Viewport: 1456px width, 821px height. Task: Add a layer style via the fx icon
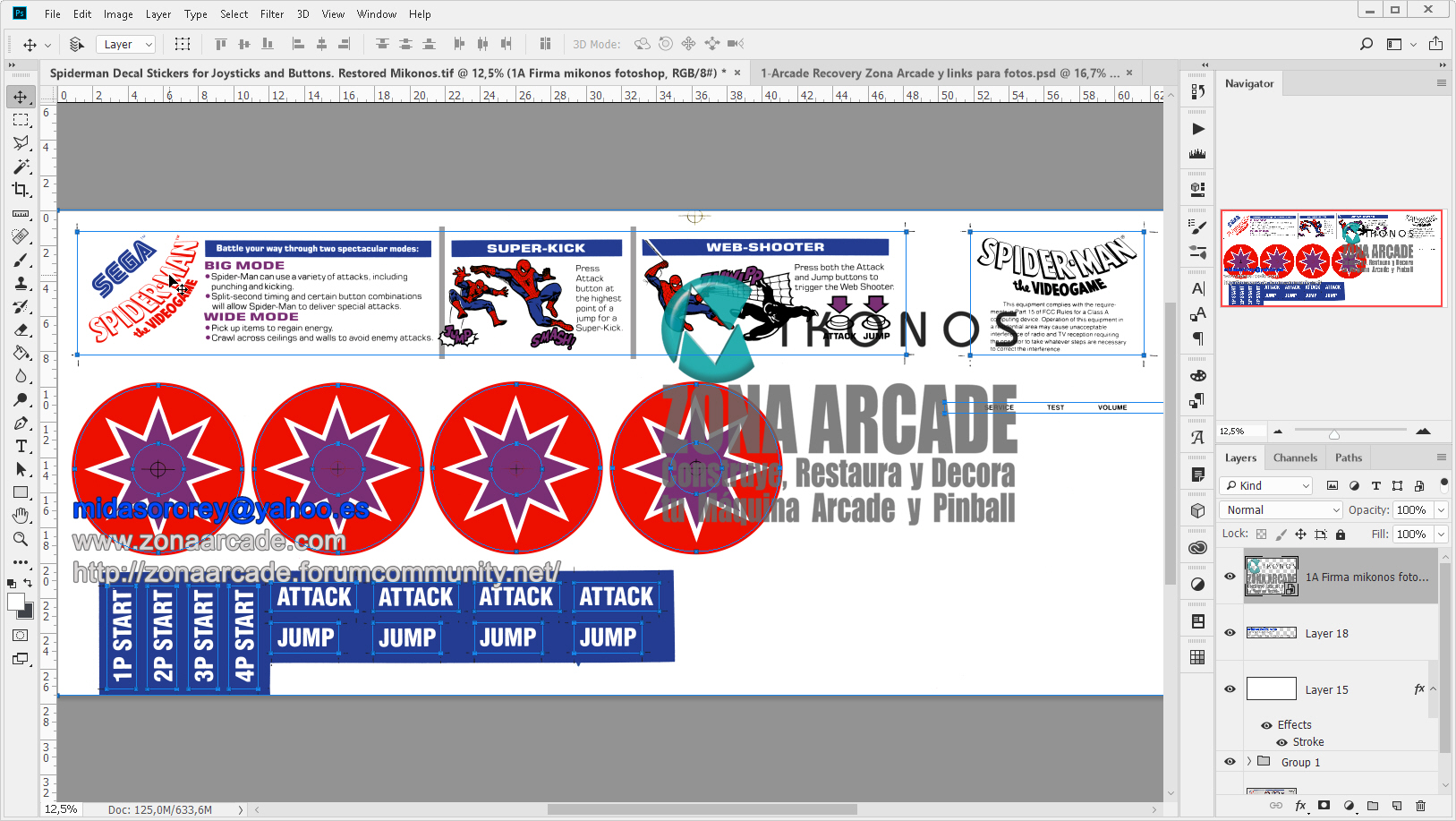1300,805
